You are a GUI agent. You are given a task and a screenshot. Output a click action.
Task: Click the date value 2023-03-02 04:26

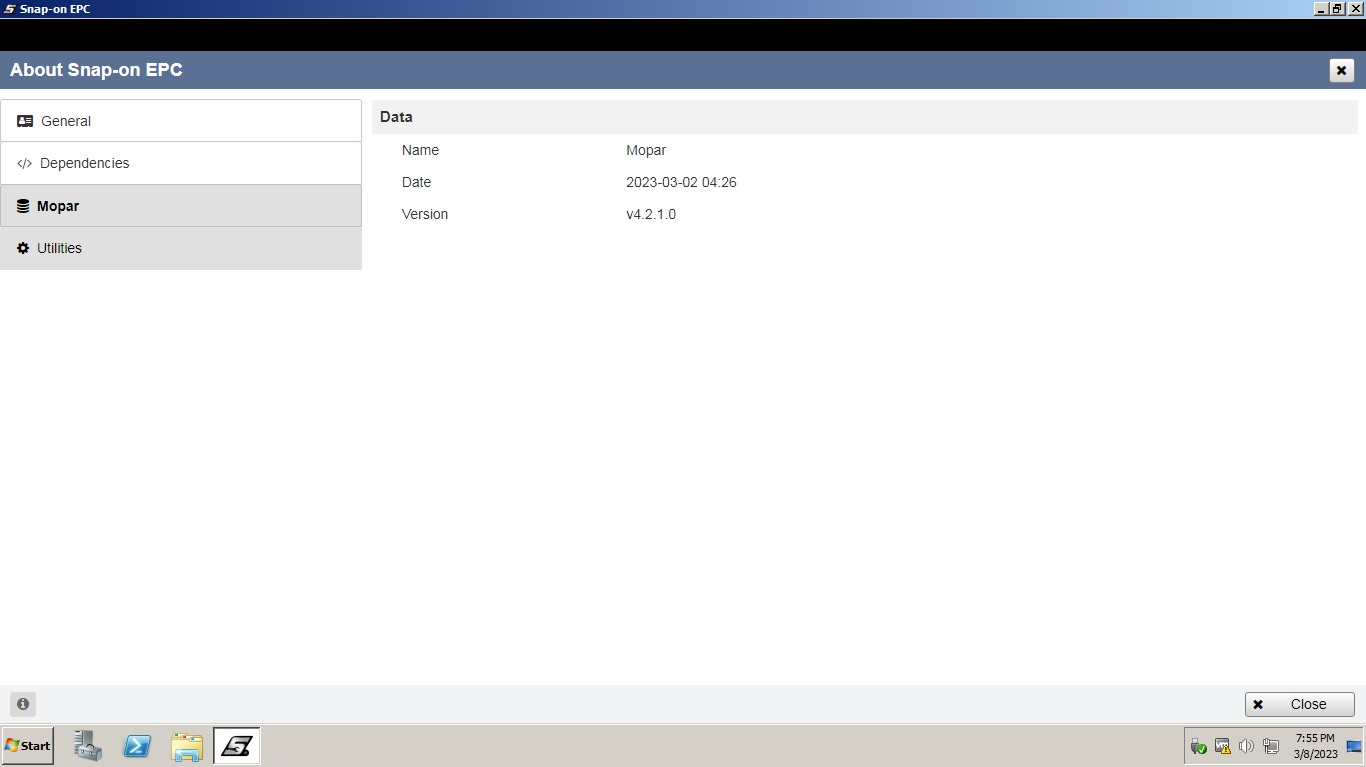(x=681, y=182)
